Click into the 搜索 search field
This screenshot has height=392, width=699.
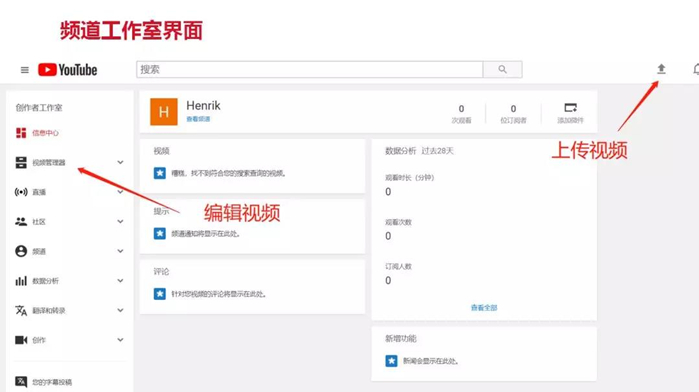310,70
